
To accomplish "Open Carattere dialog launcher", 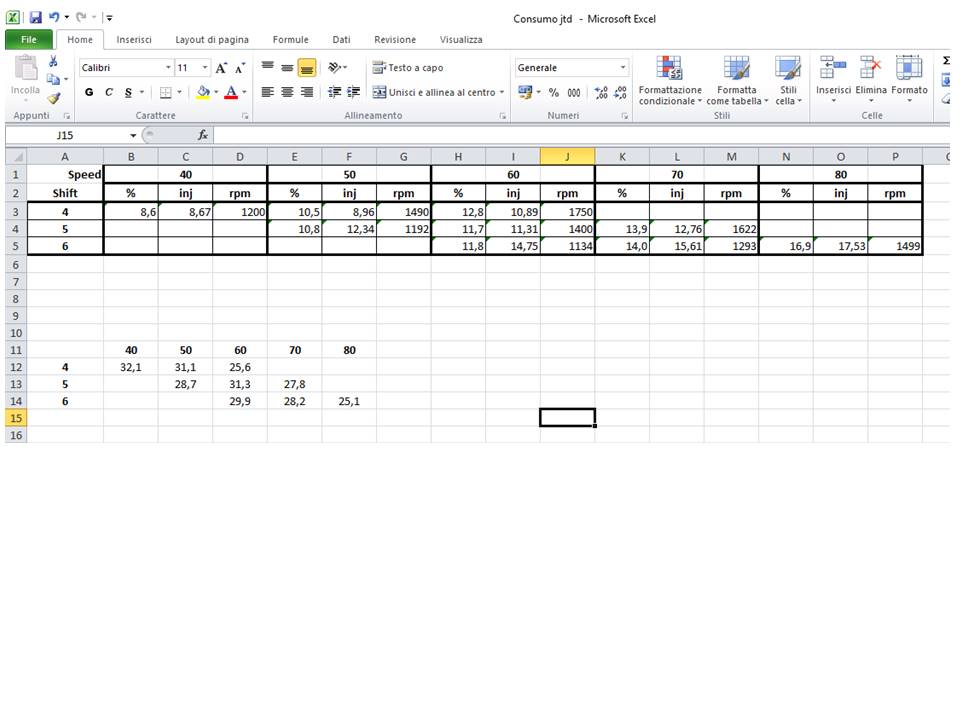I will click(245, 116).
